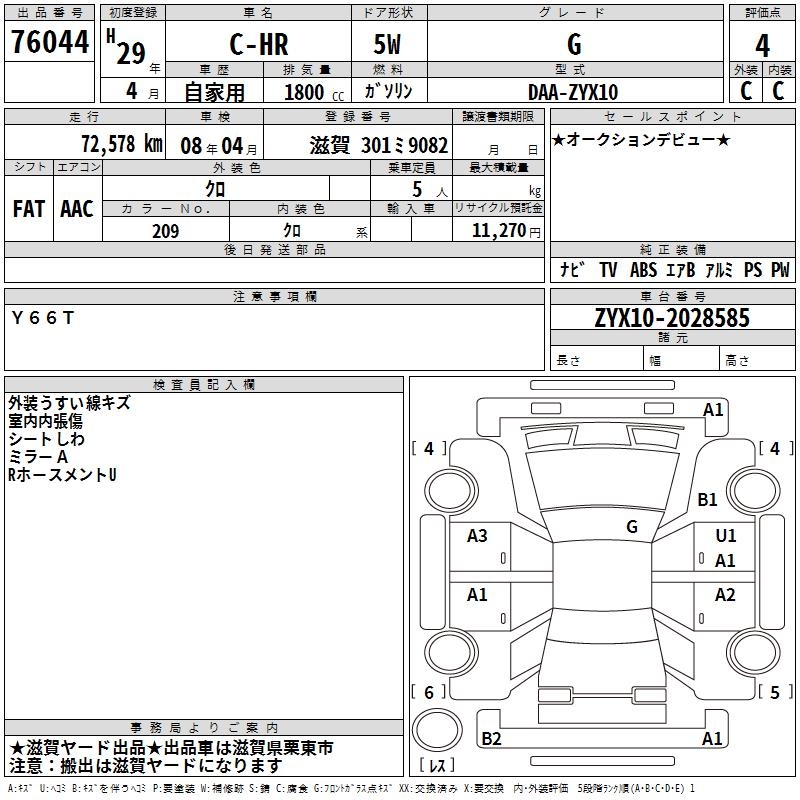Click the rear tire depth value [6]
This screenshot has height=800, width=800.
(x=429, y=692)
